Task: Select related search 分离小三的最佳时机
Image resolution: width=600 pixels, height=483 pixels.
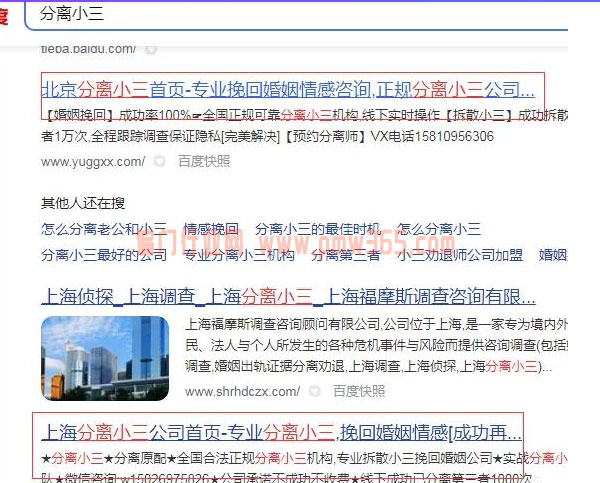Action: (x=318, y=229)
